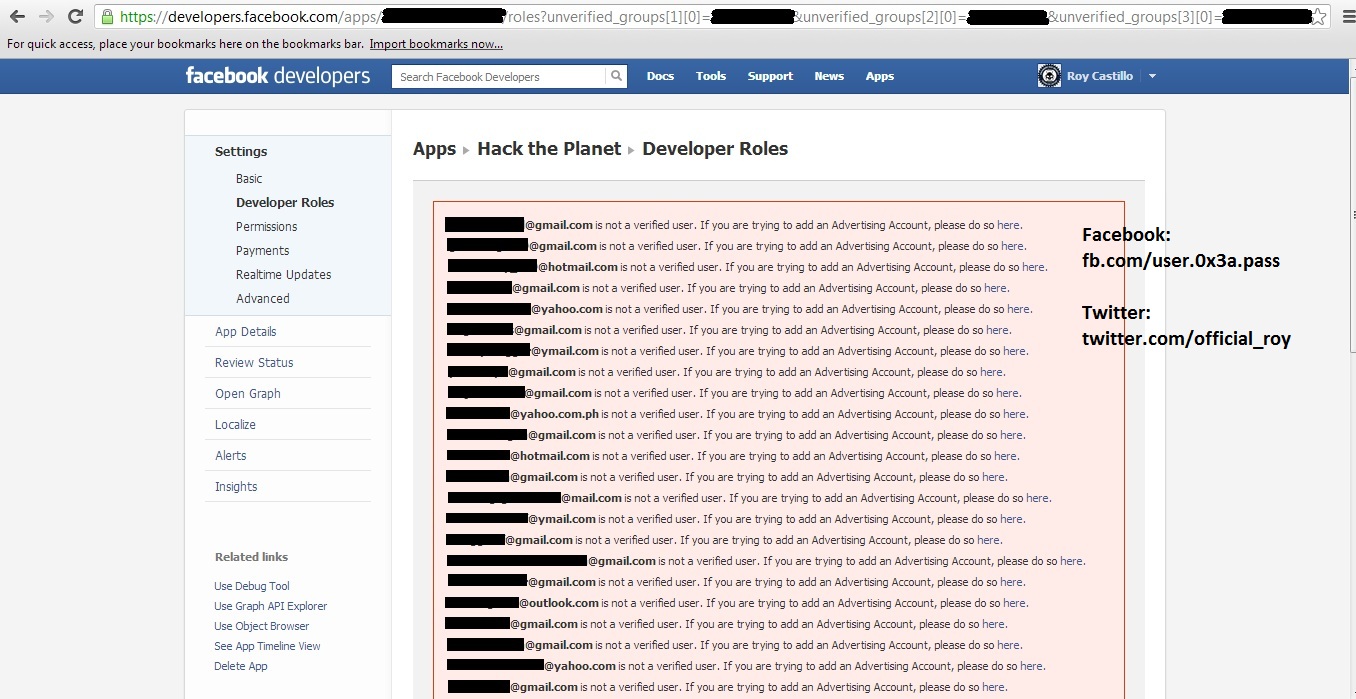Open the Docs menu
The height and width of the screenshot is (699, 1356).
660,76
